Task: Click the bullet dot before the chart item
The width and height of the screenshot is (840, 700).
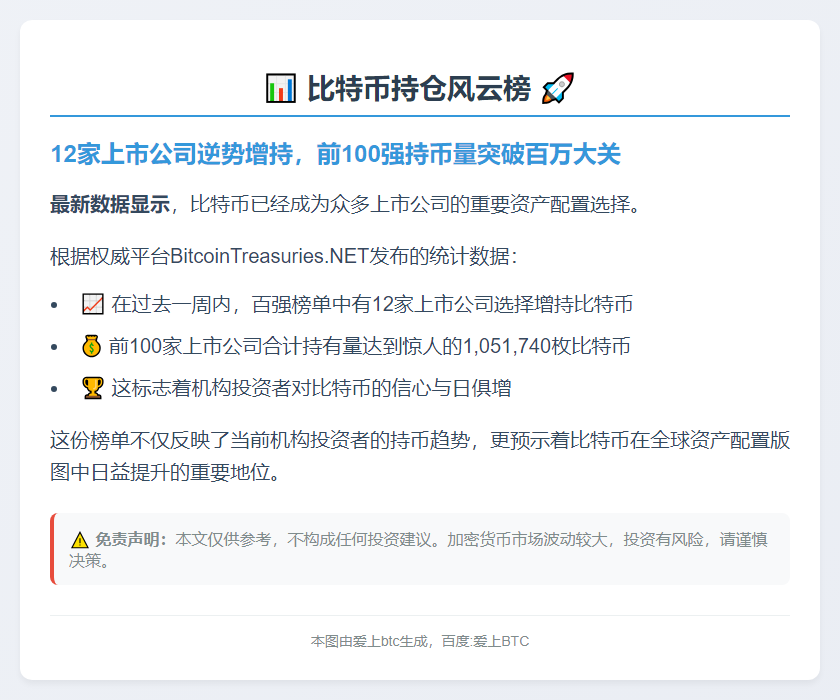Action: click(x=56, y=305)
